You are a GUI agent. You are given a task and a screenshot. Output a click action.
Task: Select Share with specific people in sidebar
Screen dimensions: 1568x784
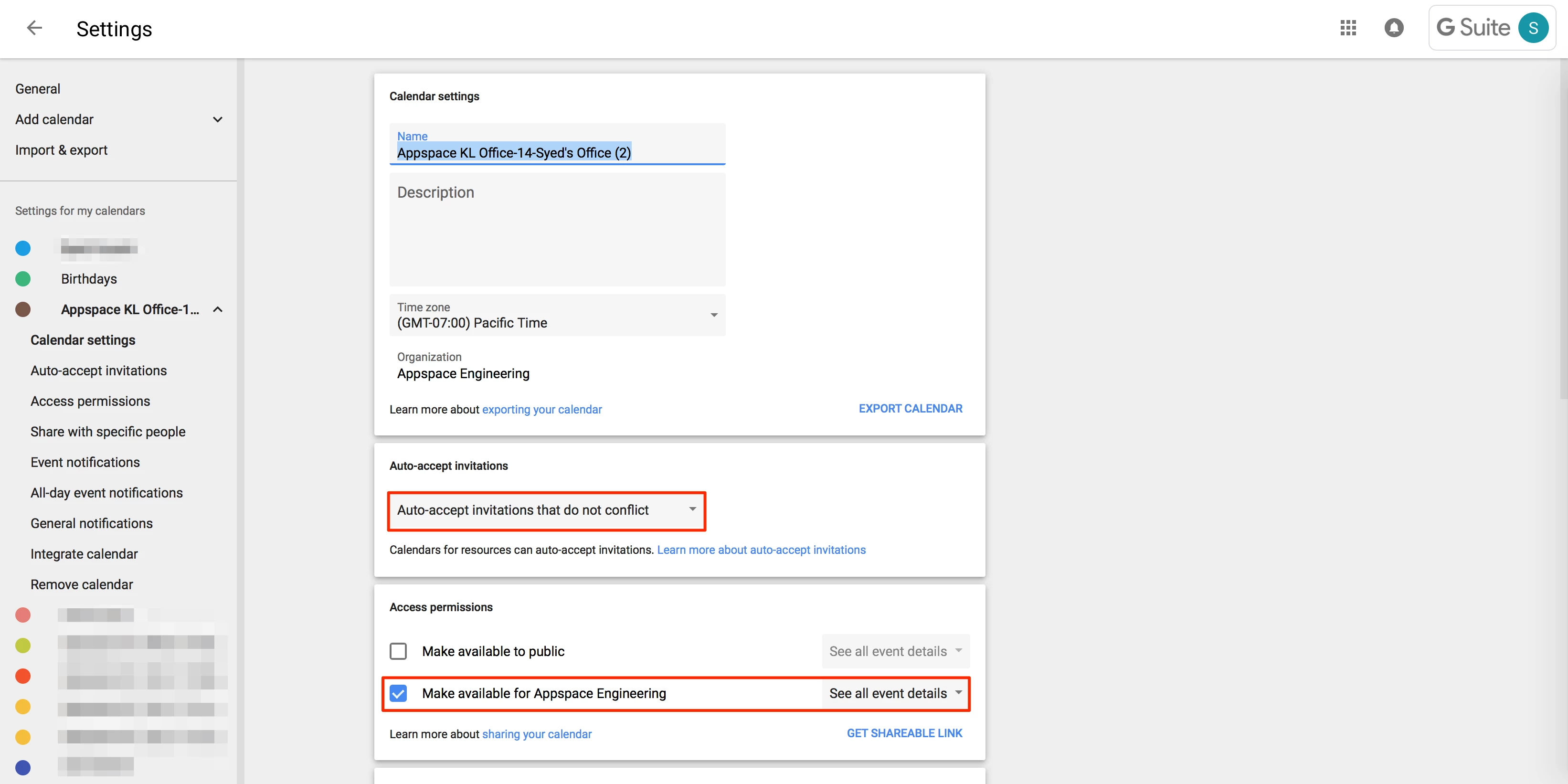108,432
